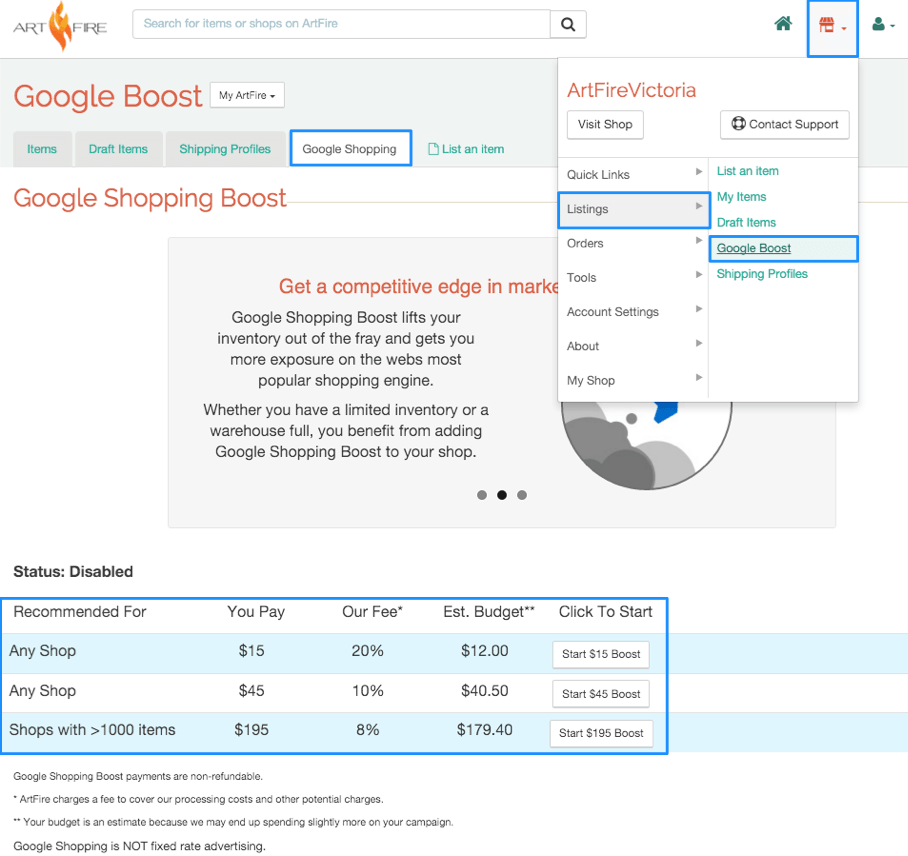Screen dimensions: 908x856
Task: Click the 'Status: Disabled' text
Action: (73, 572)
